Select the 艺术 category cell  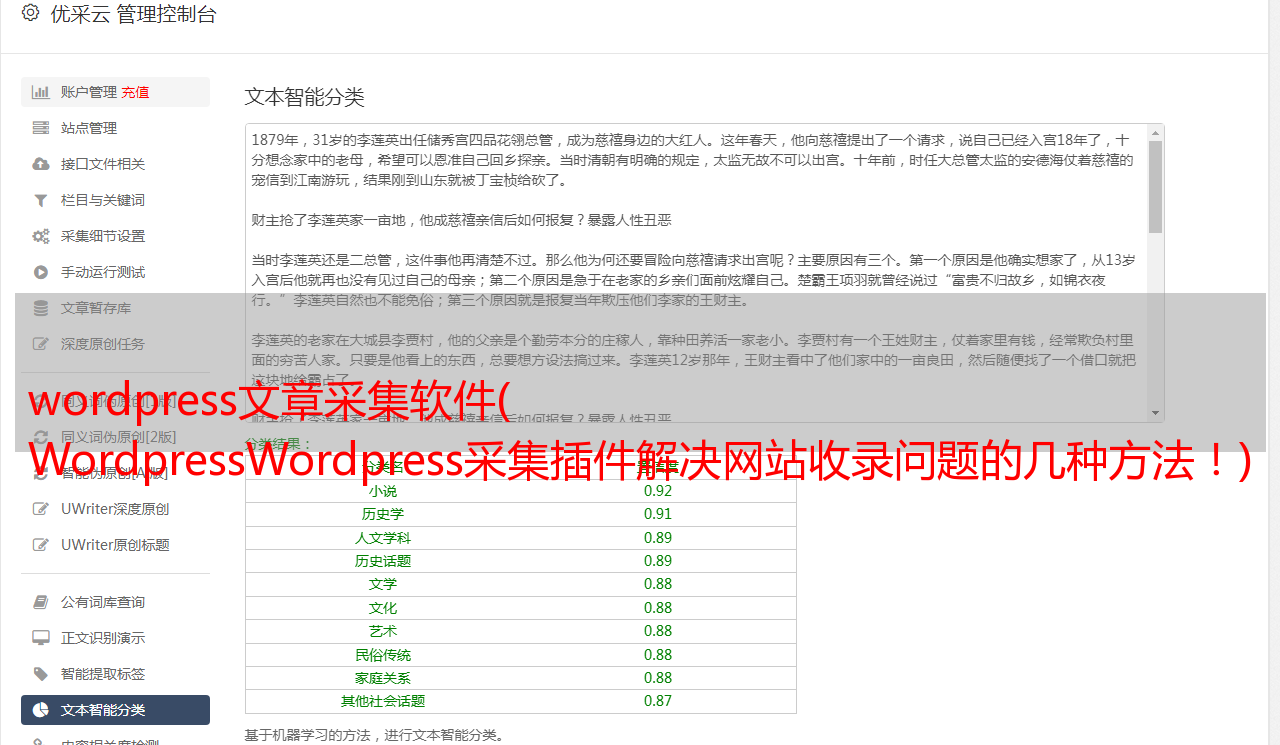tap(383, 631)
